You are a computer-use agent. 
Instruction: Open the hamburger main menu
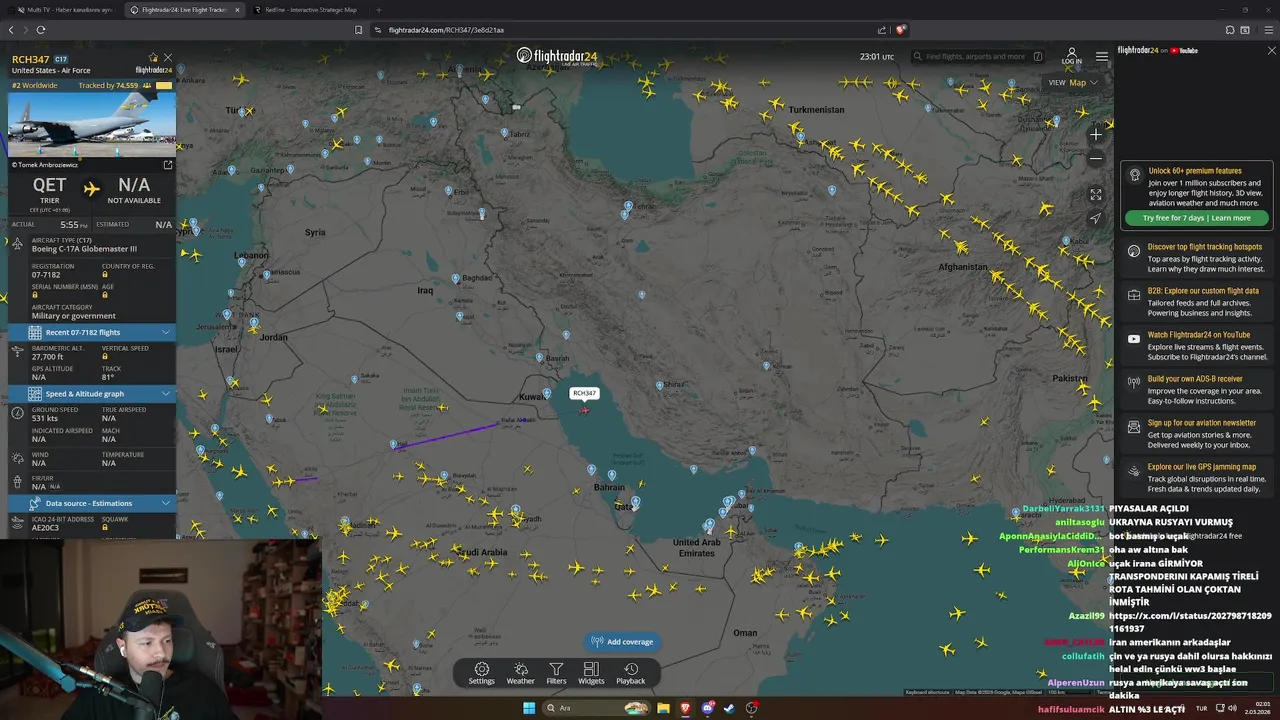pyautogui.click(x=1101, y=56)
